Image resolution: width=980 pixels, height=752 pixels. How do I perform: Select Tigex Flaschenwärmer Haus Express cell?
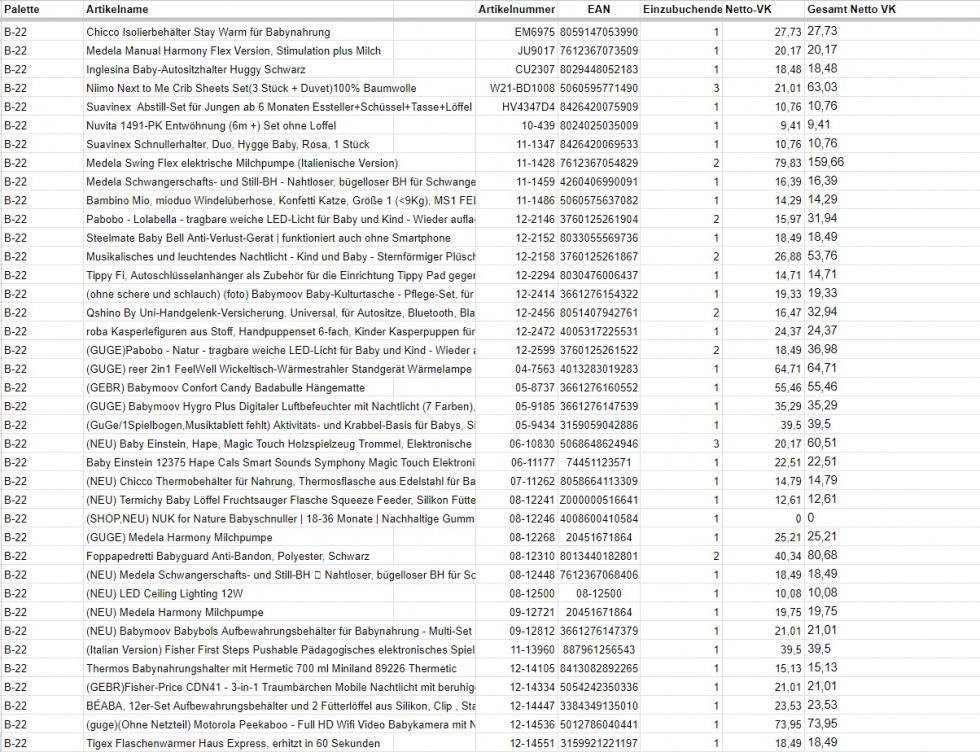233,744
